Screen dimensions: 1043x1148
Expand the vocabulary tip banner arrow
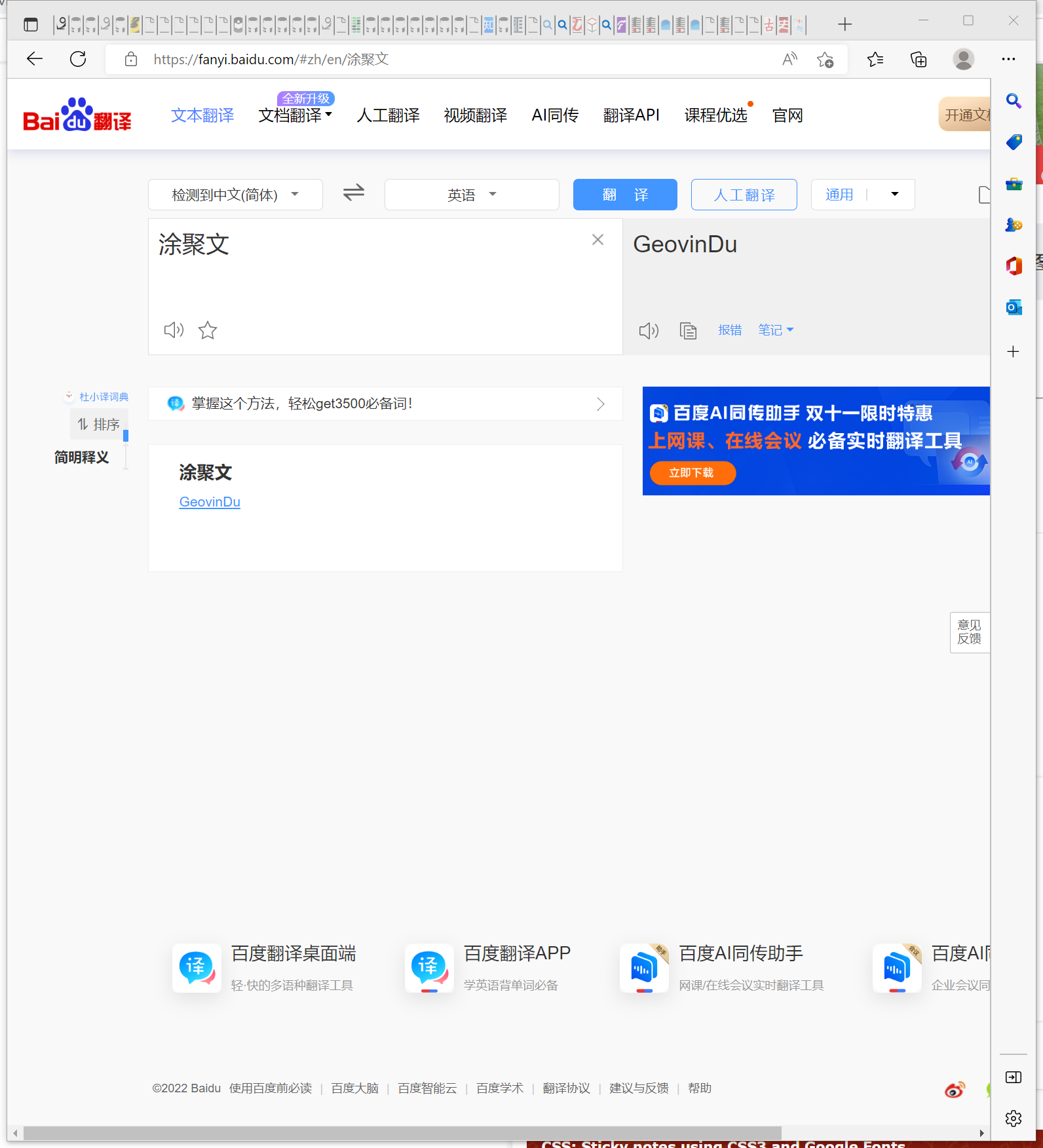(600, 404)
